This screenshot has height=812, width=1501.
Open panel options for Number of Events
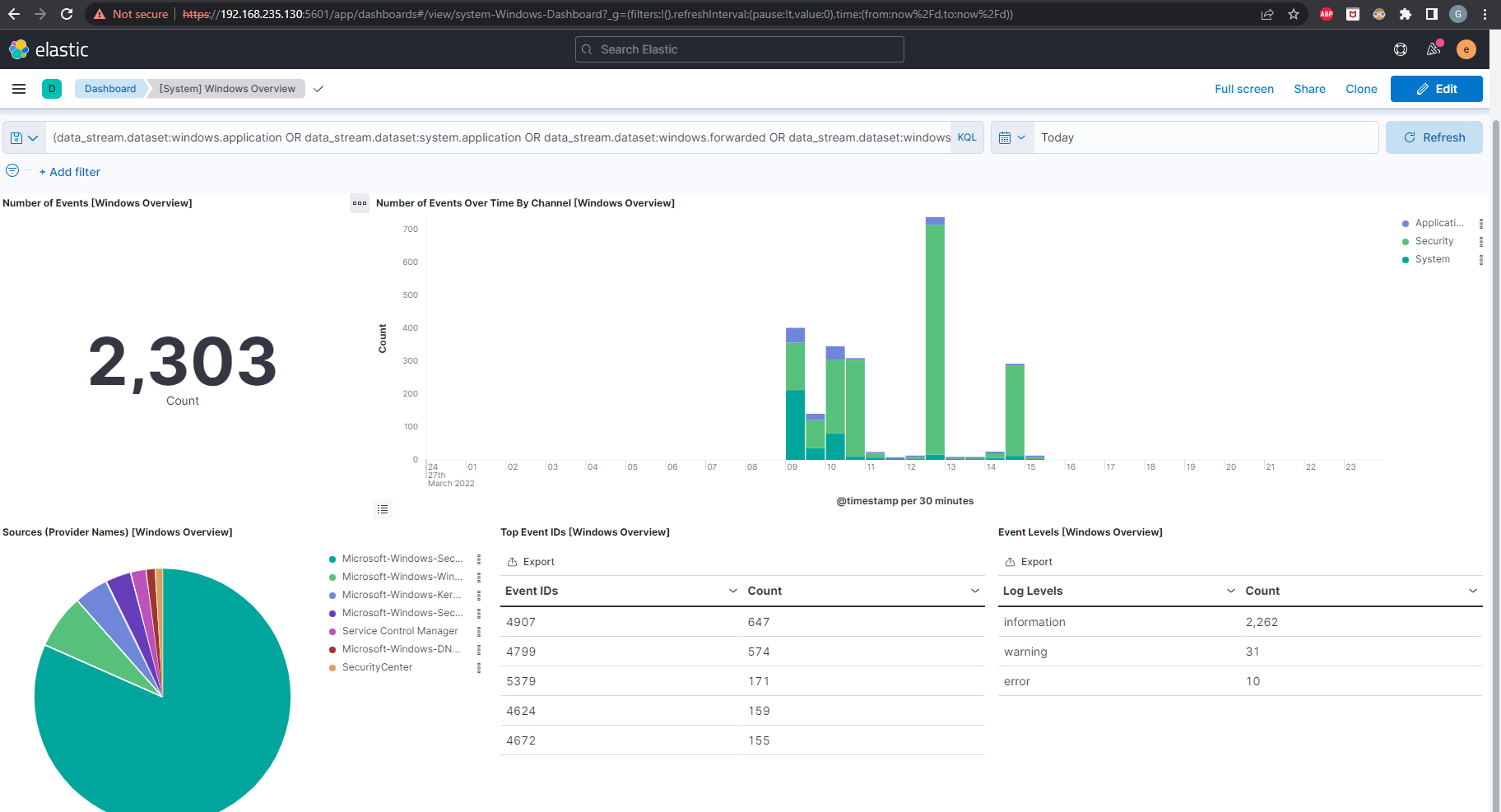tap(360, 203)
